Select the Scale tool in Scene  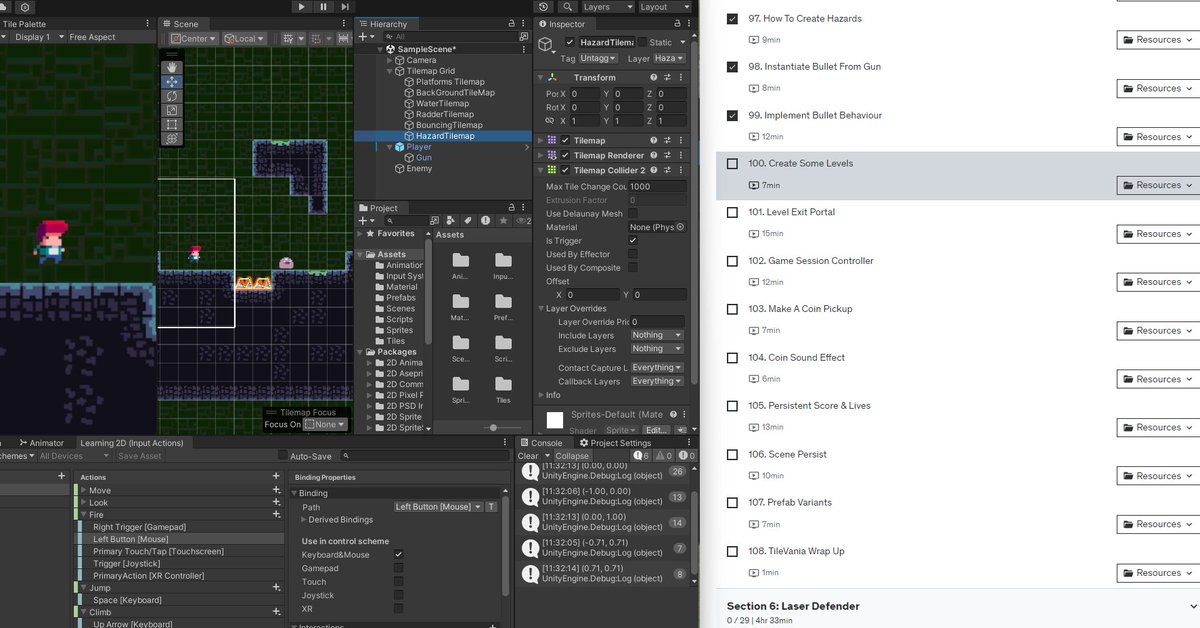tap(172, 110)
